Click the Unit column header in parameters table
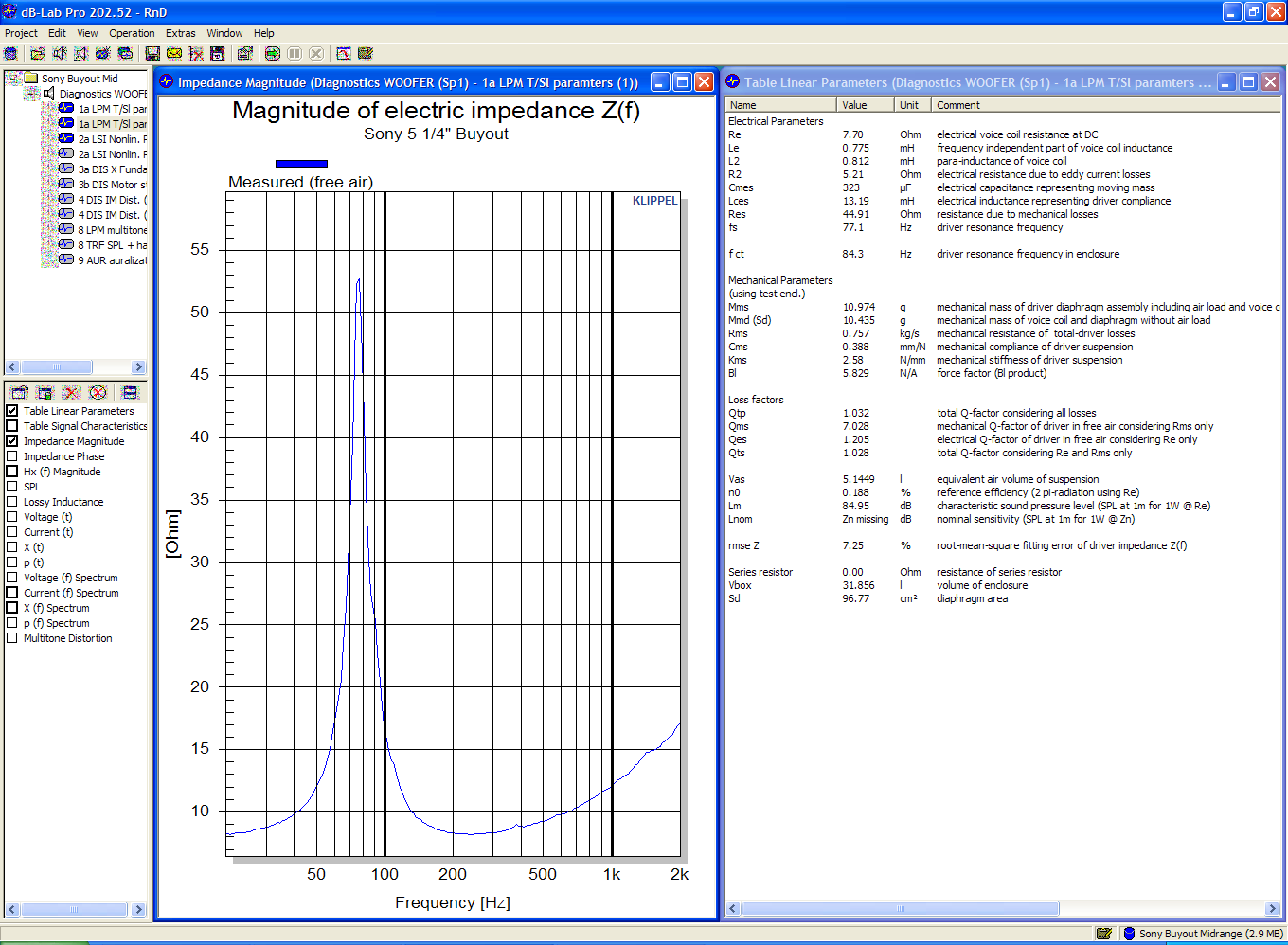1288x945 pixels. 913,105
